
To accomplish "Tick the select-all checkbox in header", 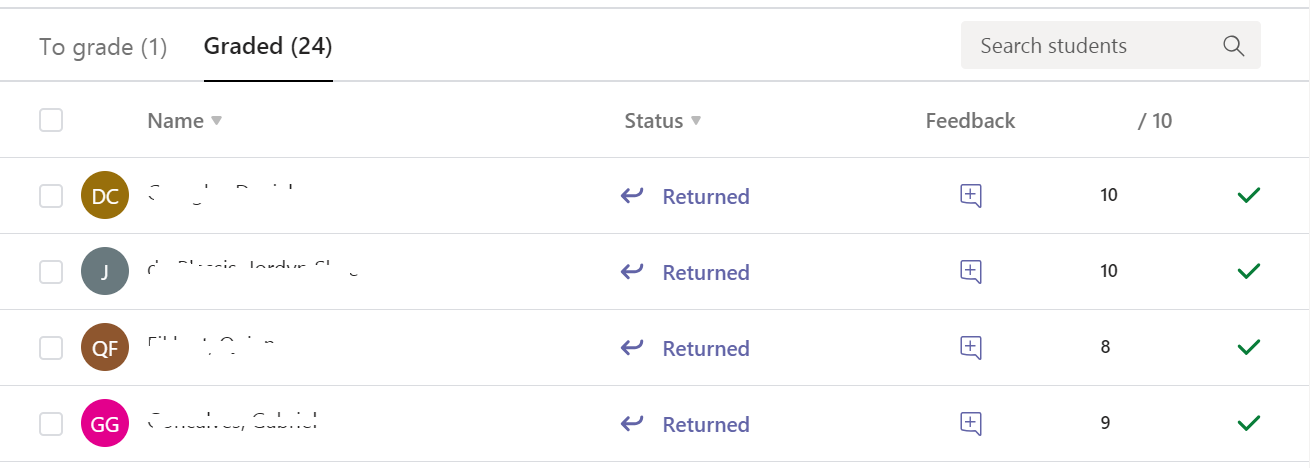I will tap(51, 120).
